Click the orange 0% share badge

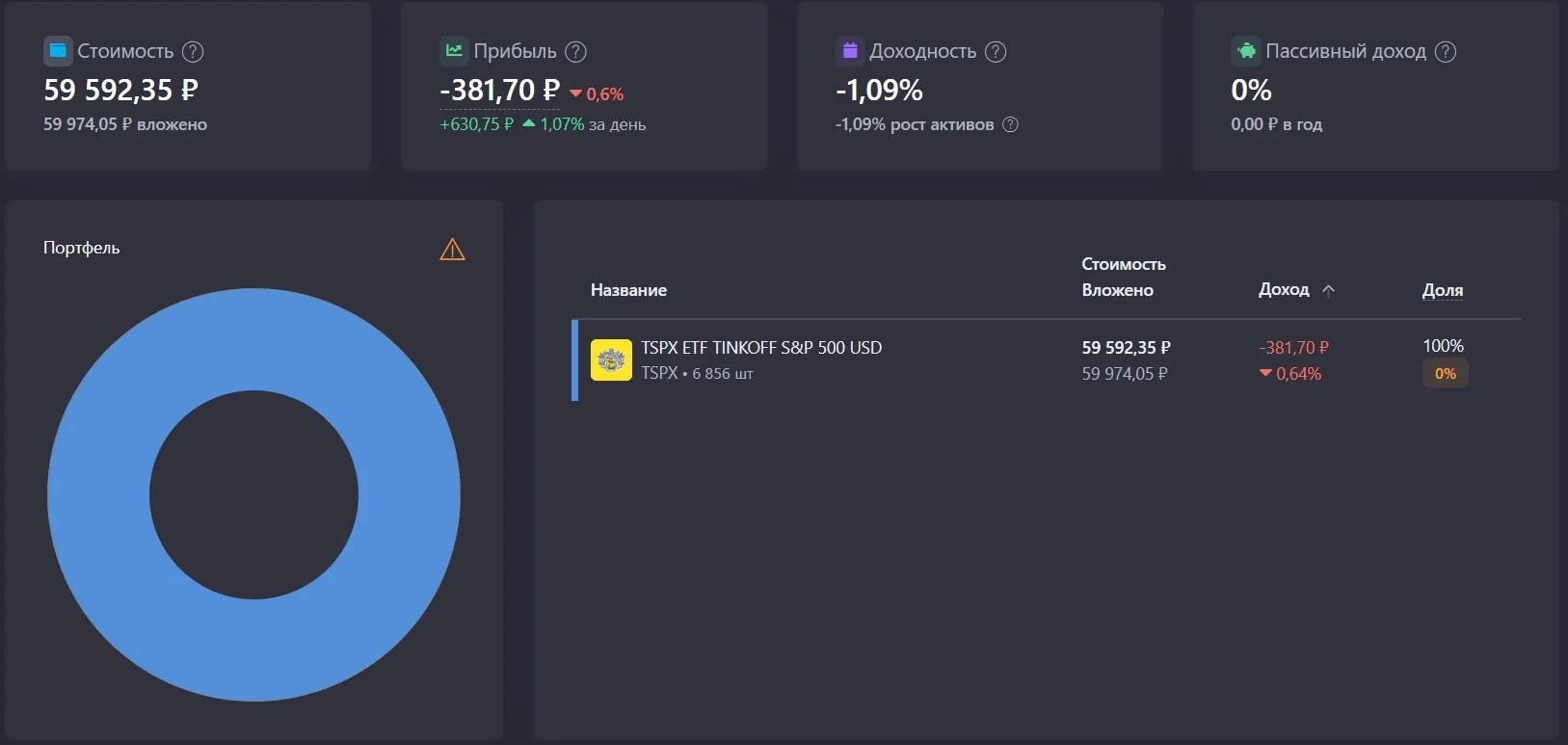1446,374
